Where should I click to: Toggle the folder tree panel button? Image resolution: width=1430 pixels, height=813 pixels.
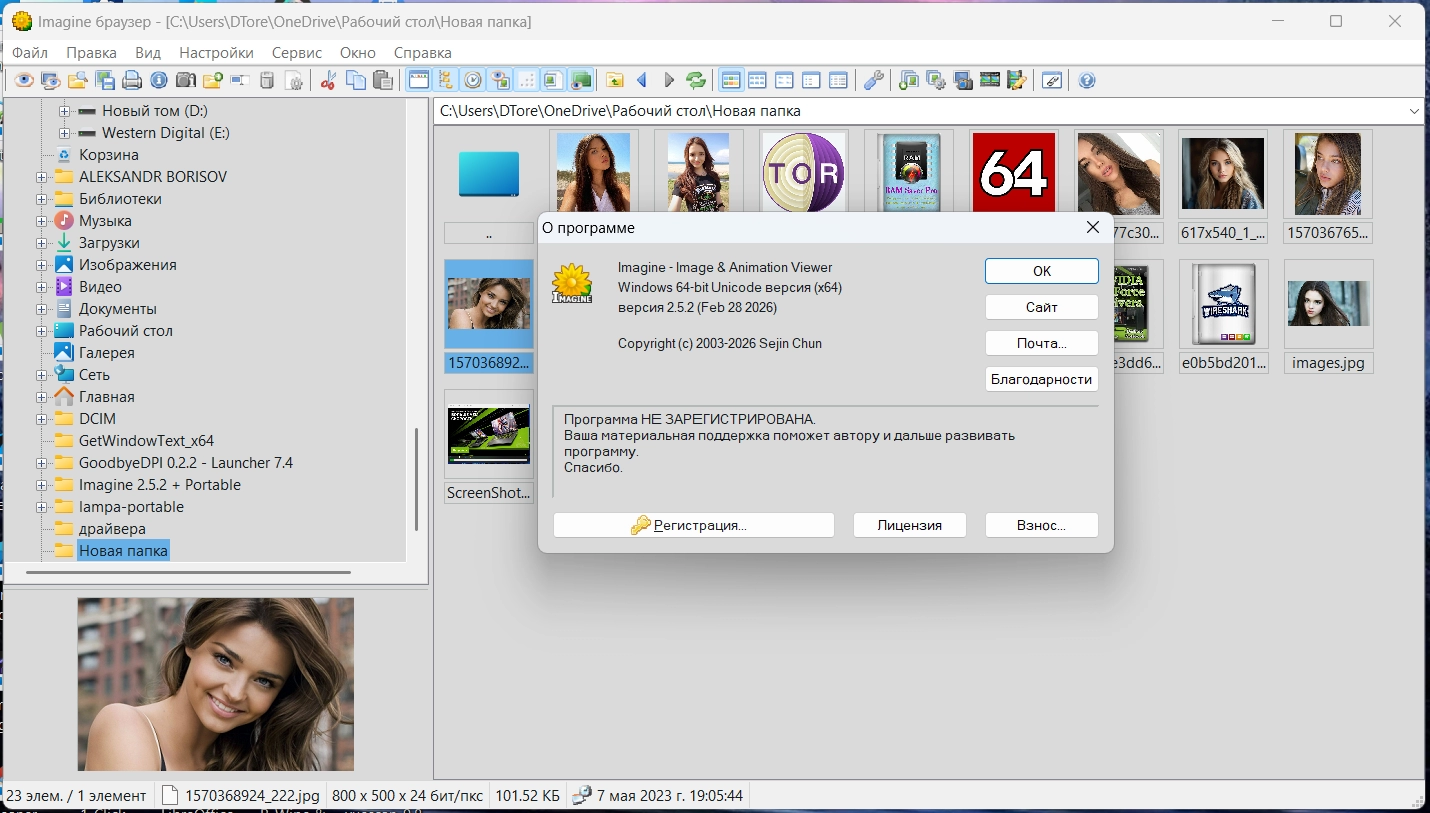(x=446, y=81)
